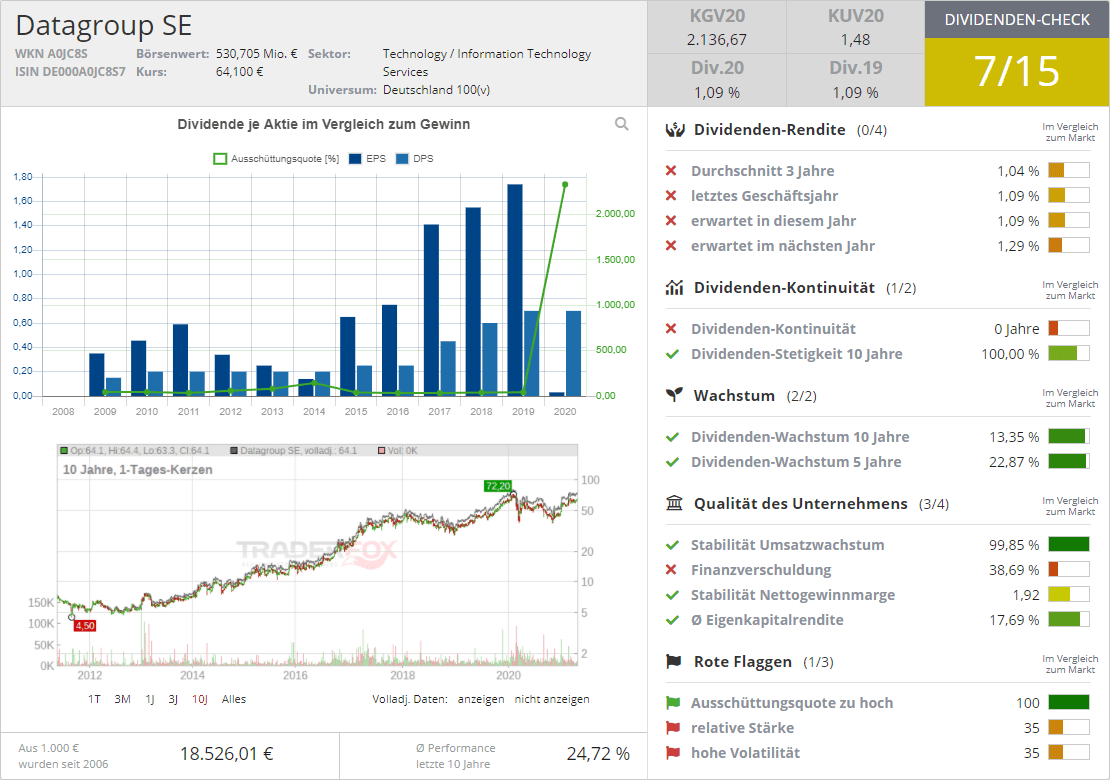Toggle the Op/Hi/Lo/Cl candle series legend
Viewport: 1110px width, 780px height.
(x=135, y=450)
